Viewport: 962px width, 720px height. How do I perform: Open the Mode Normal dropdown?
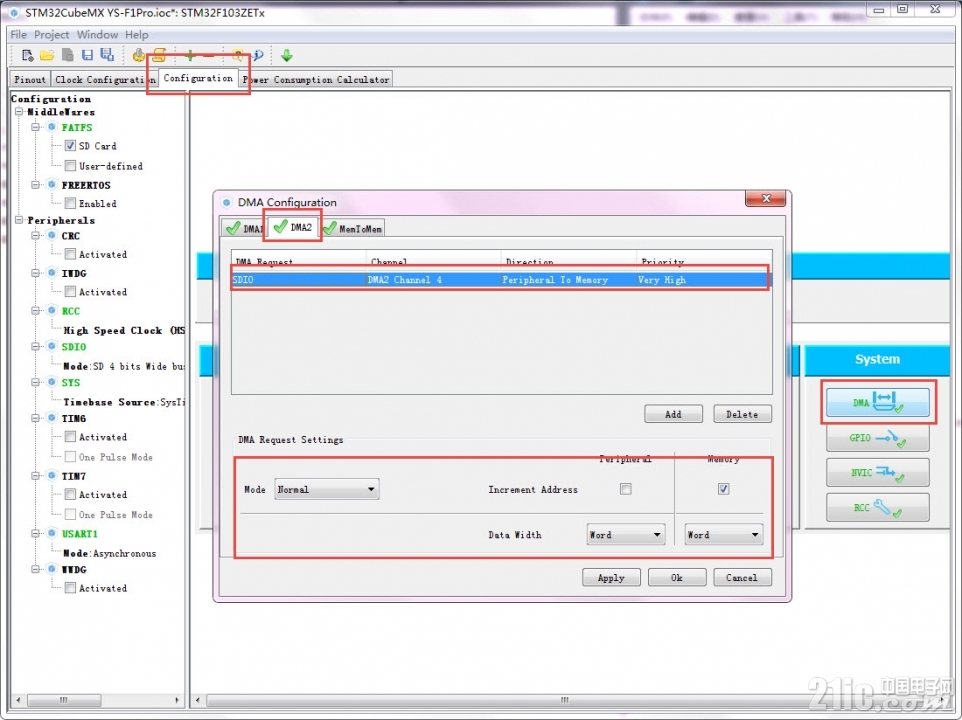pyautogui.click(x=326, y=489)
